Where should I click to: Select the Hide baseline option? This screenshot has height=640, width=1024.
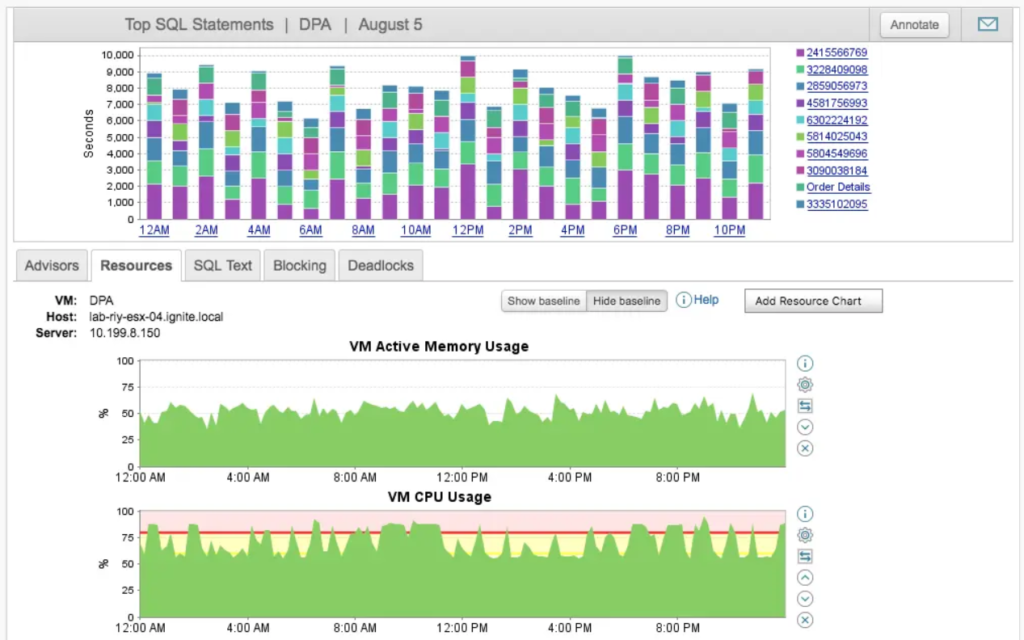626,301
